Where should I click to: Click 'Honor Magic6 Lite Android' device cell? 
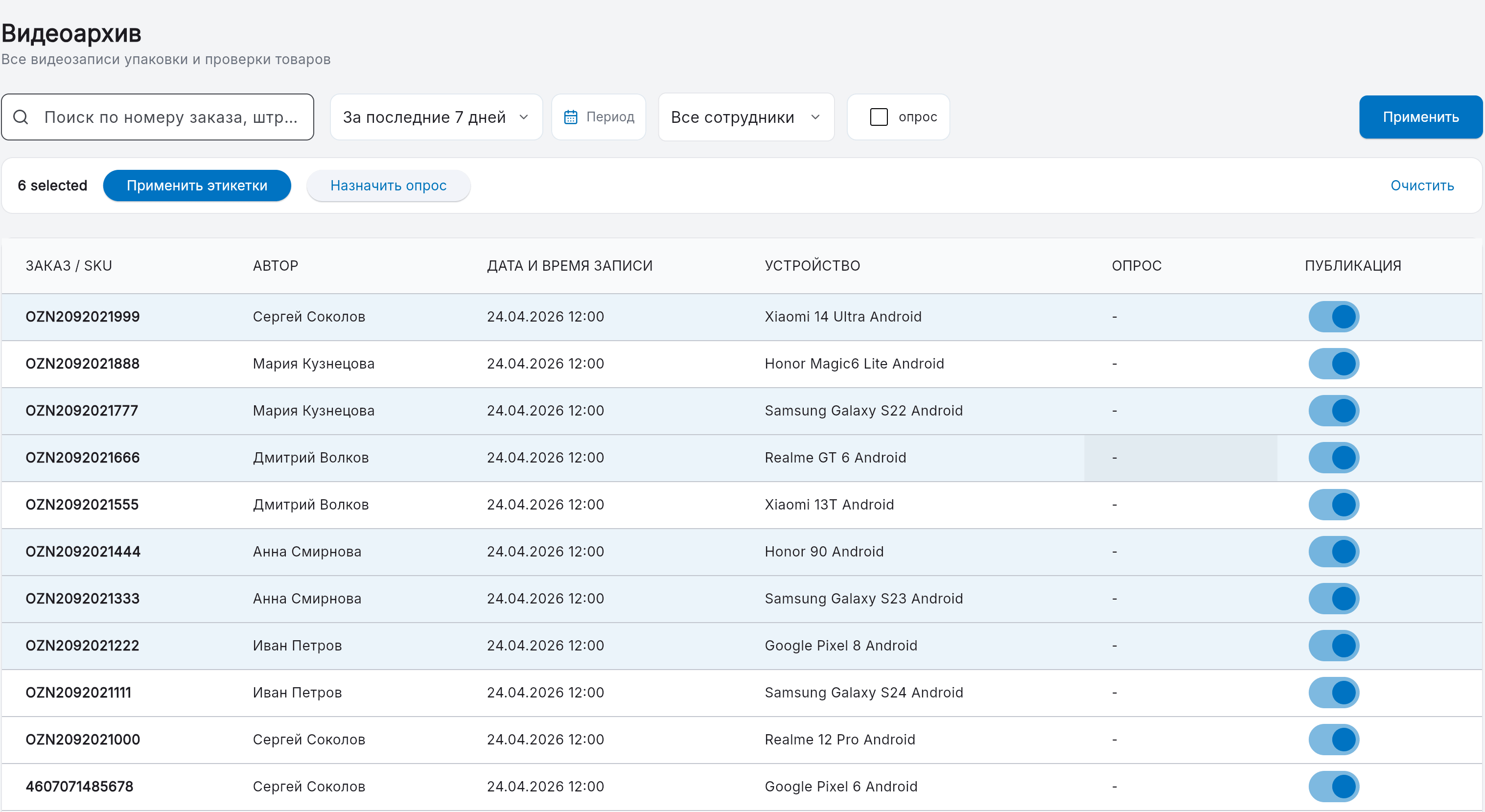[854, 364]
